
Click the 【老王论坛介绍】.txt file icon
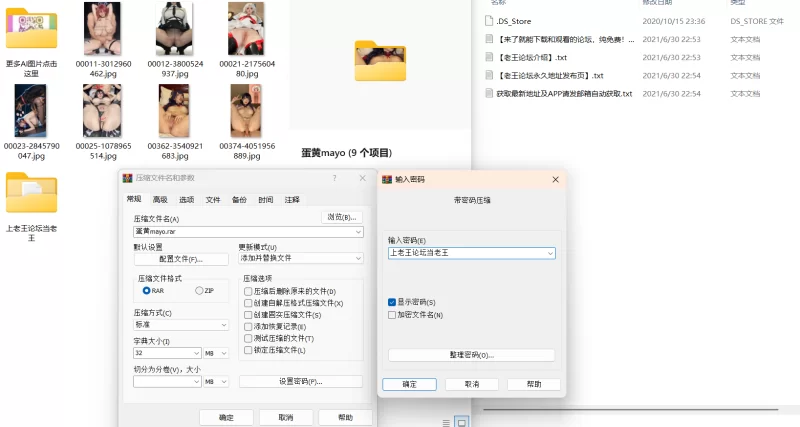(x=490, y=57)
